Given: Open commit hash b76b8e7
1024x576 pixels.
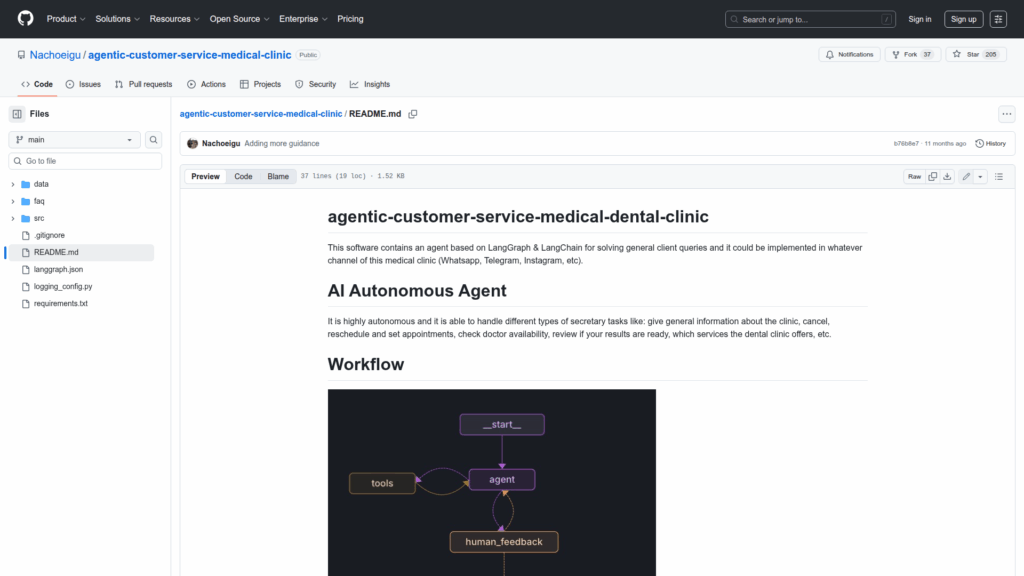Looking at the screenshot, I should (906, 144).
